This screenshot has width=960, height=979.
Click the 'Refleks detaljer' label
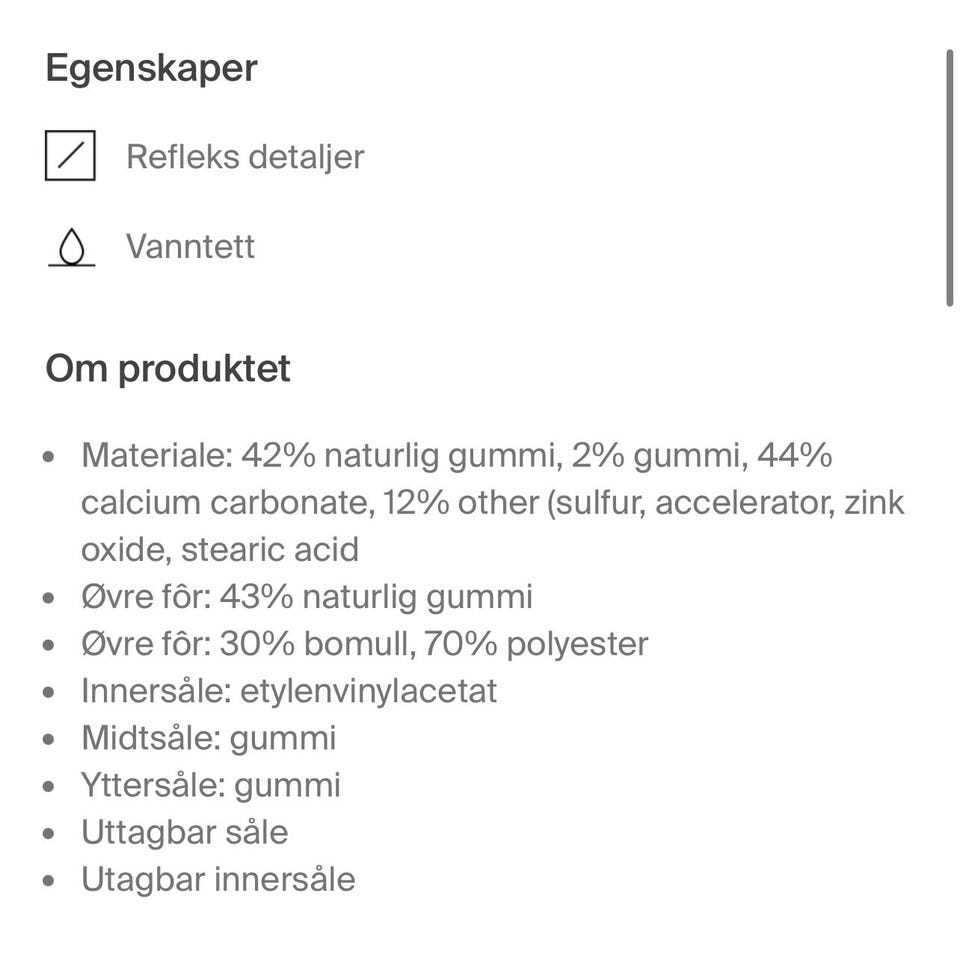tap(245, 157)
